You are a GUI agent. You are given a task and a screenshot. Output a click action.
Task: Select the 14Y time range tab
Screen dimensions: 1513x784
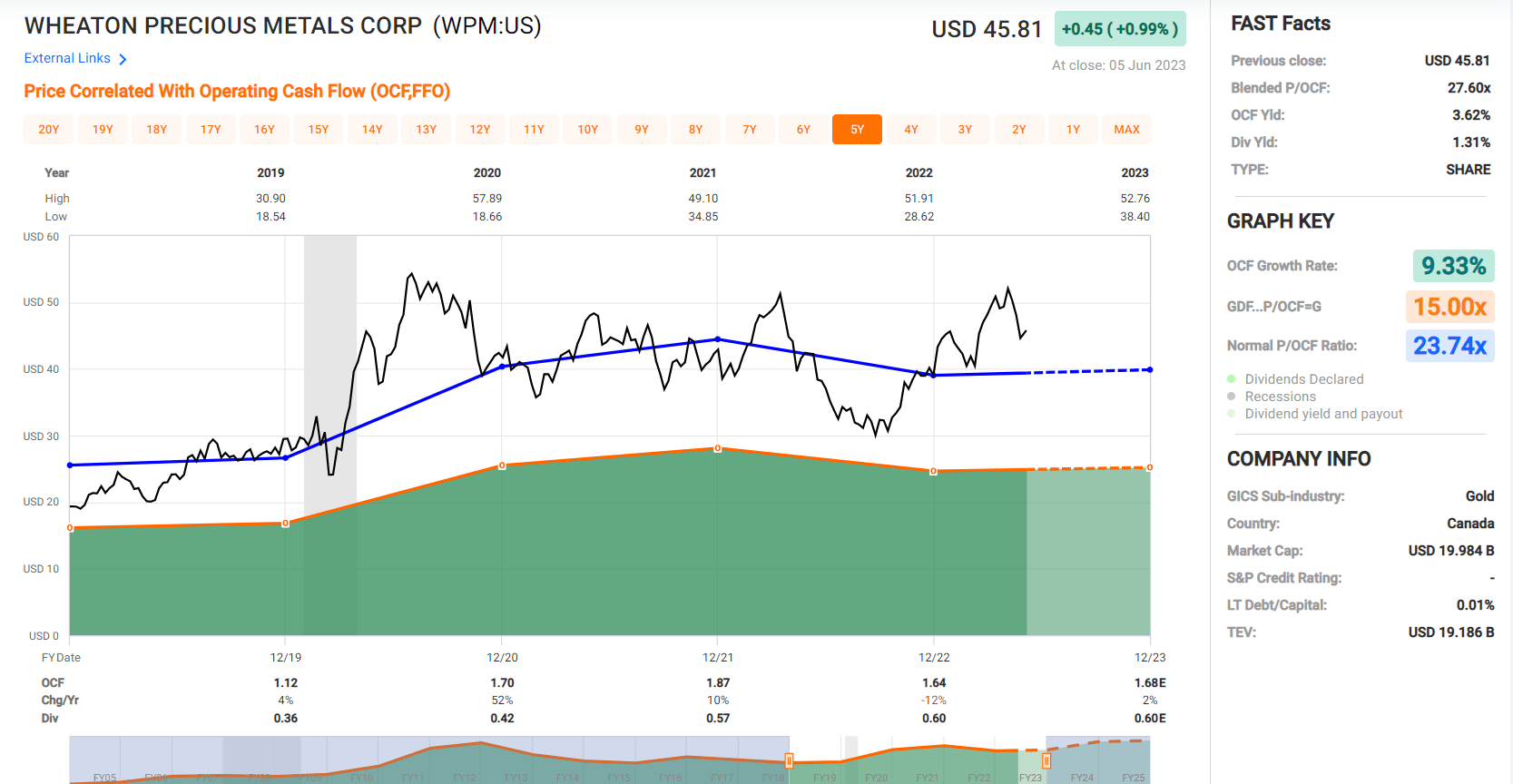pos(372,130)
